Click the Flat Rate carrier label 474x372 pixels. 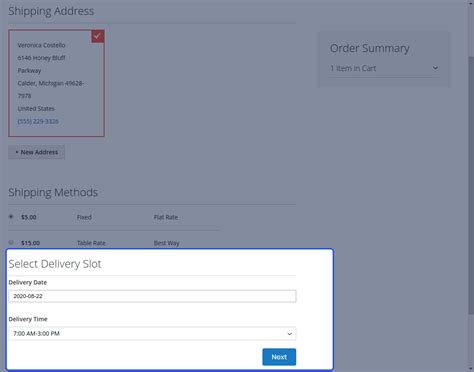click(x=166, y=217)
